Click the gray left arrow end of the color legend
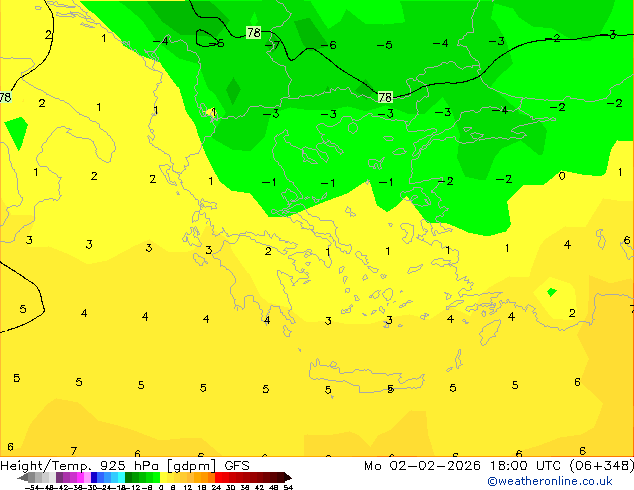The image size is (634, 490). click(23, 478)
